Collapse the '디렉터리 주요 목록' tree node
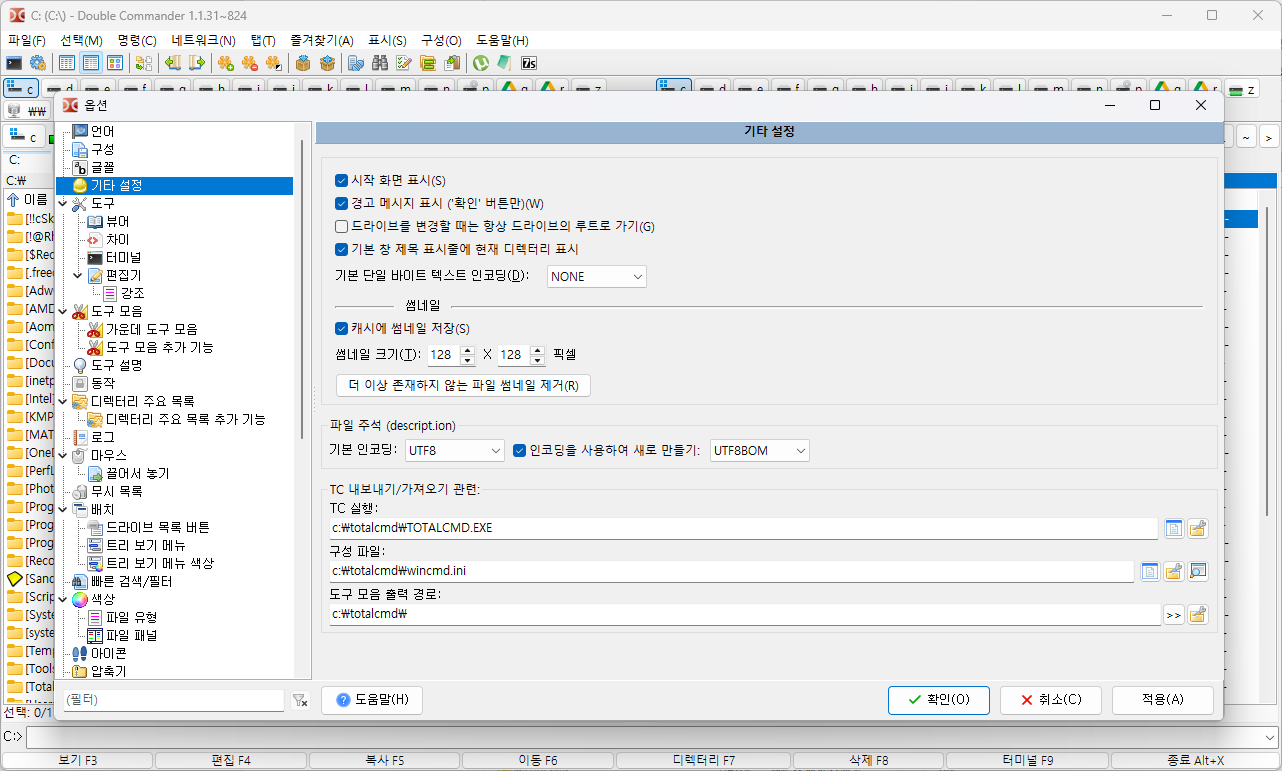This screenshot has width=1282, height=771. pyautogui.click(x=63, y=401)
